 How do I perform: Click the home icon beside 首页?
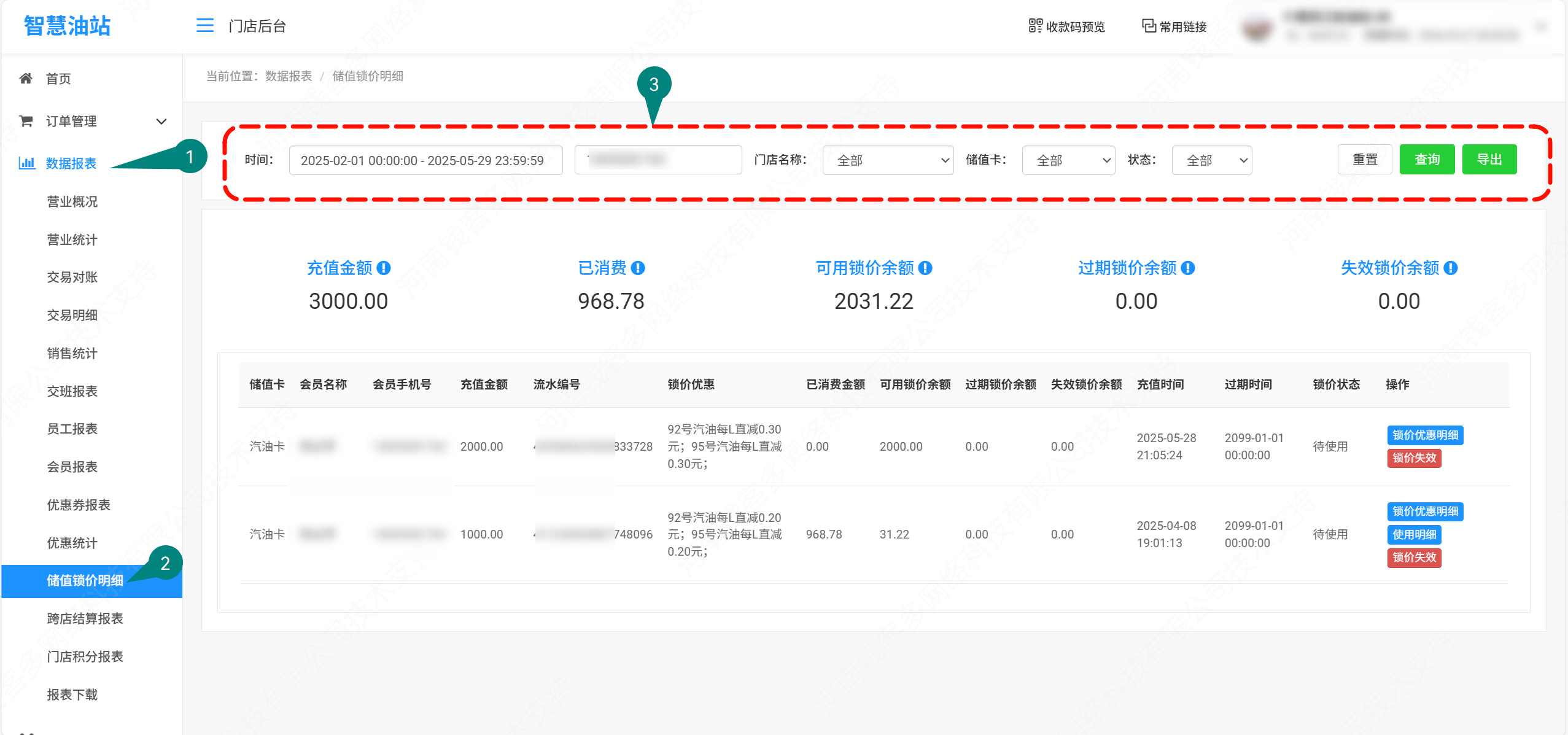click(x=26, y=79)
